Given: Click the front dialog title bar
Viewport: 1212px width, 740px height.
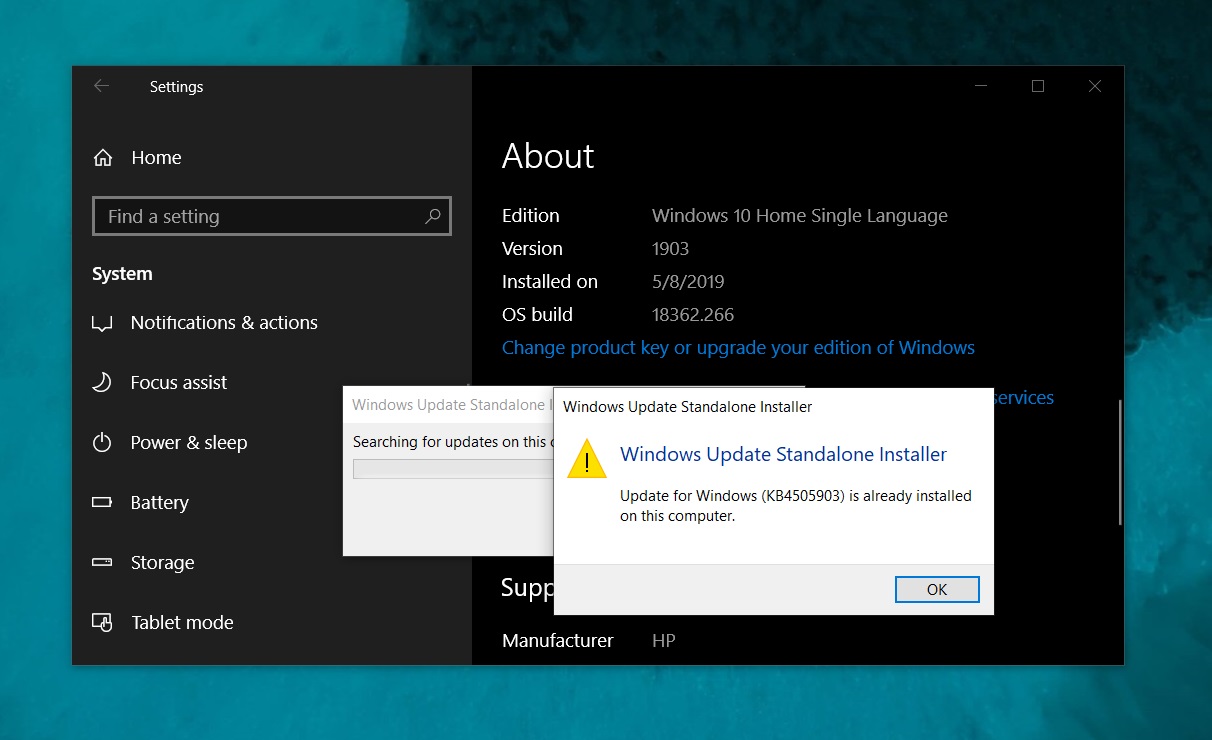Looking at the screenshot, I should 774,406.
